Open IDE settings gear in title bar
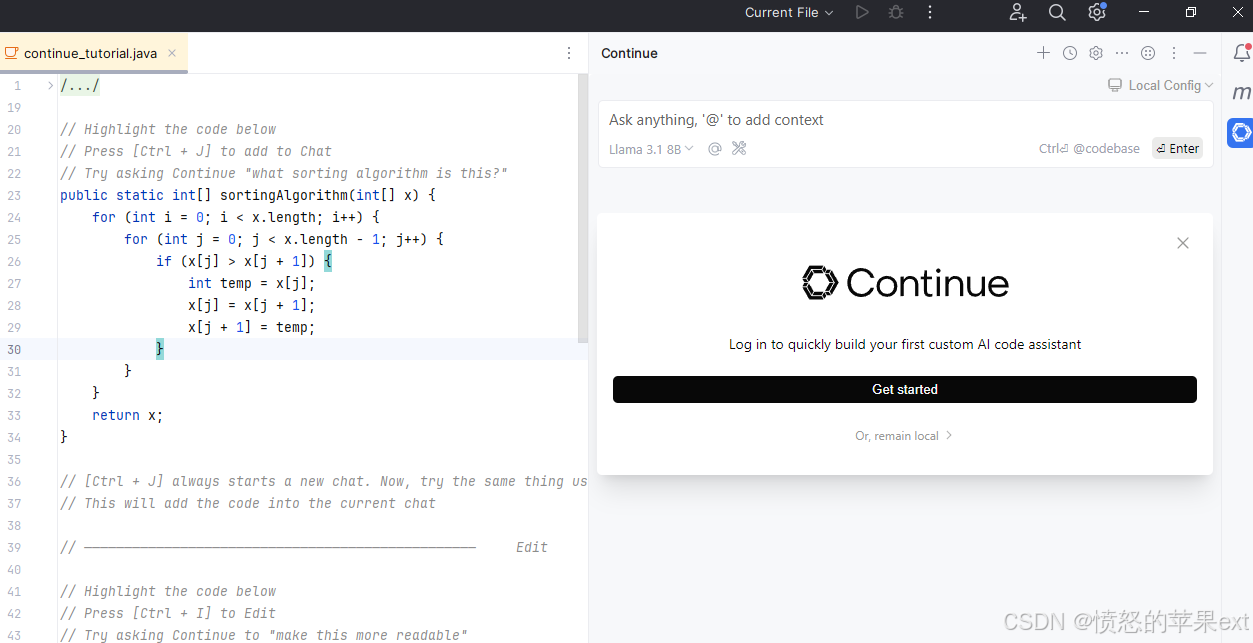The image size is (1253, 643). (1097, 12)
